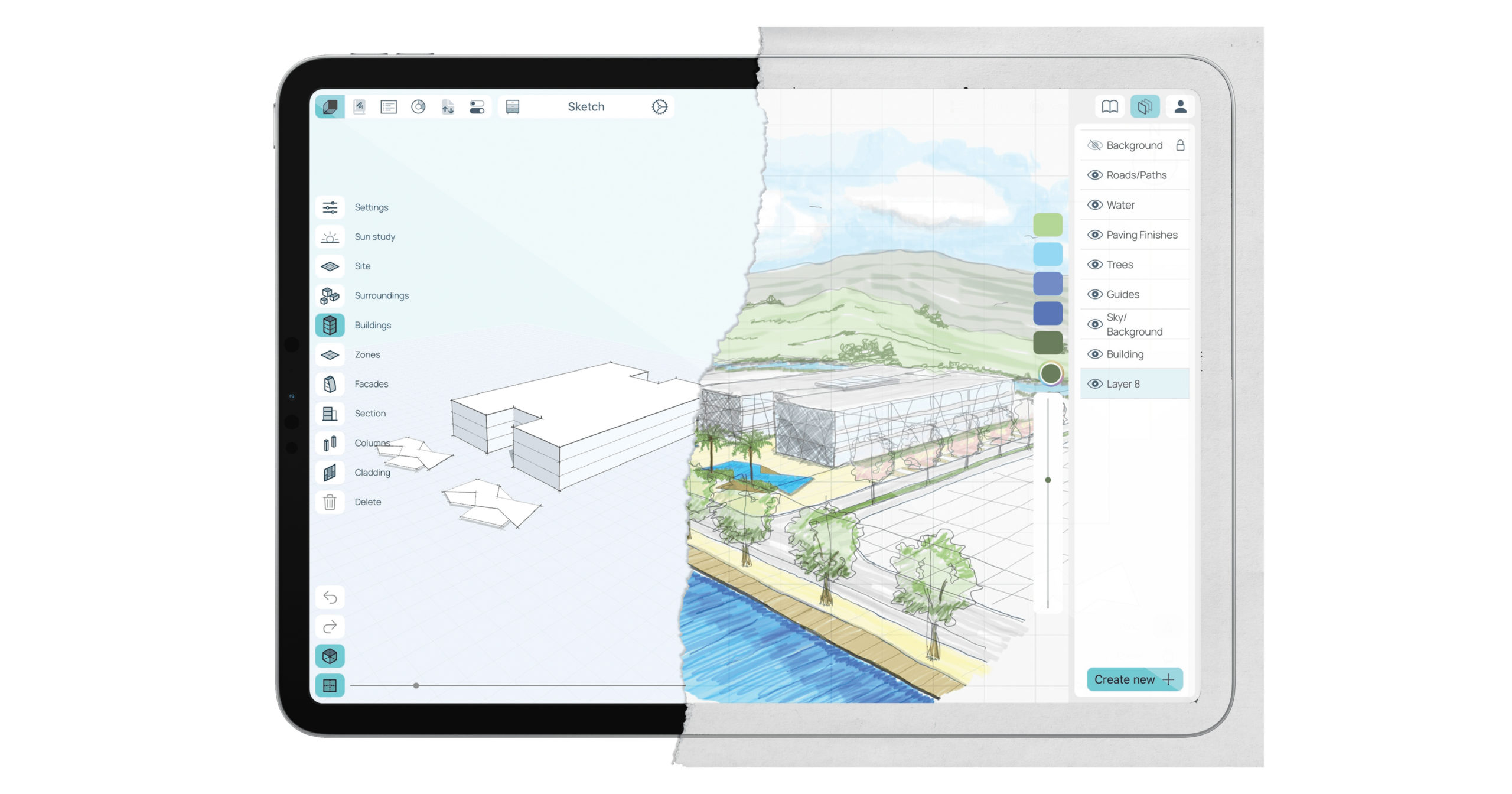Viewport: 1512px width, 794px height.
Task: Select the green color swatch
Action: [1048, 224]
